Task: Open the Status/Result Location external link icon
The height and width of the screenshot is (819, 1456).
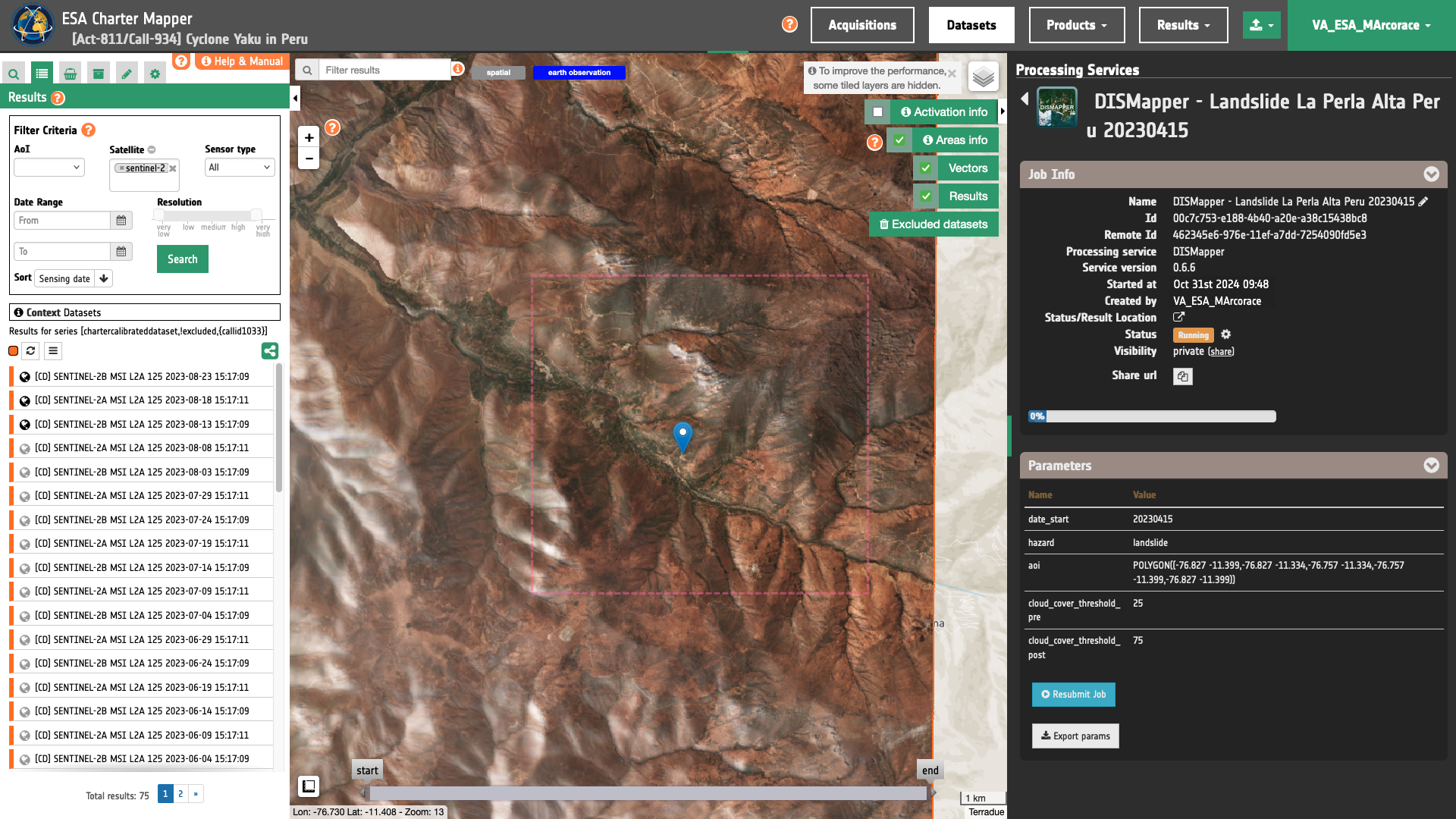Action: [x=1178, y=318]
